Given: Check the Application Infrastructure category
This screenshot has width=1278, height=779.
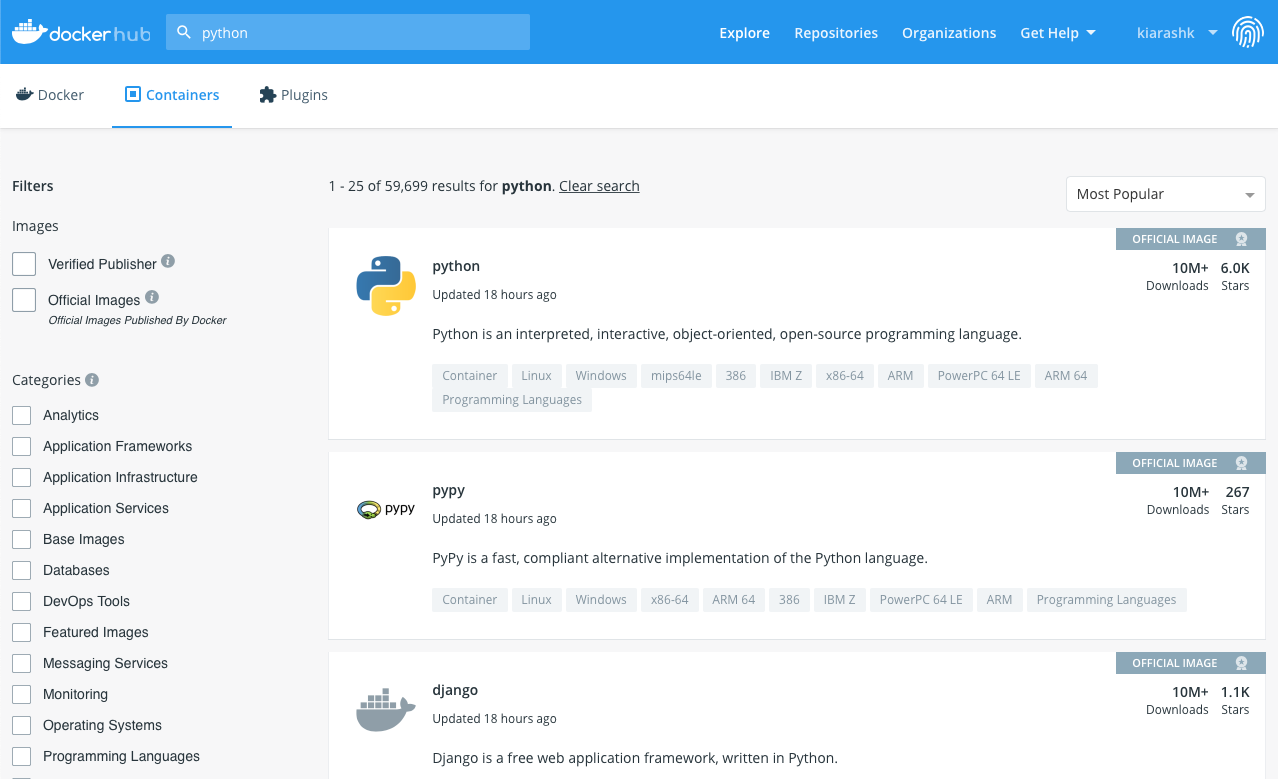Looking at the screenshot, I should (22, 477).
